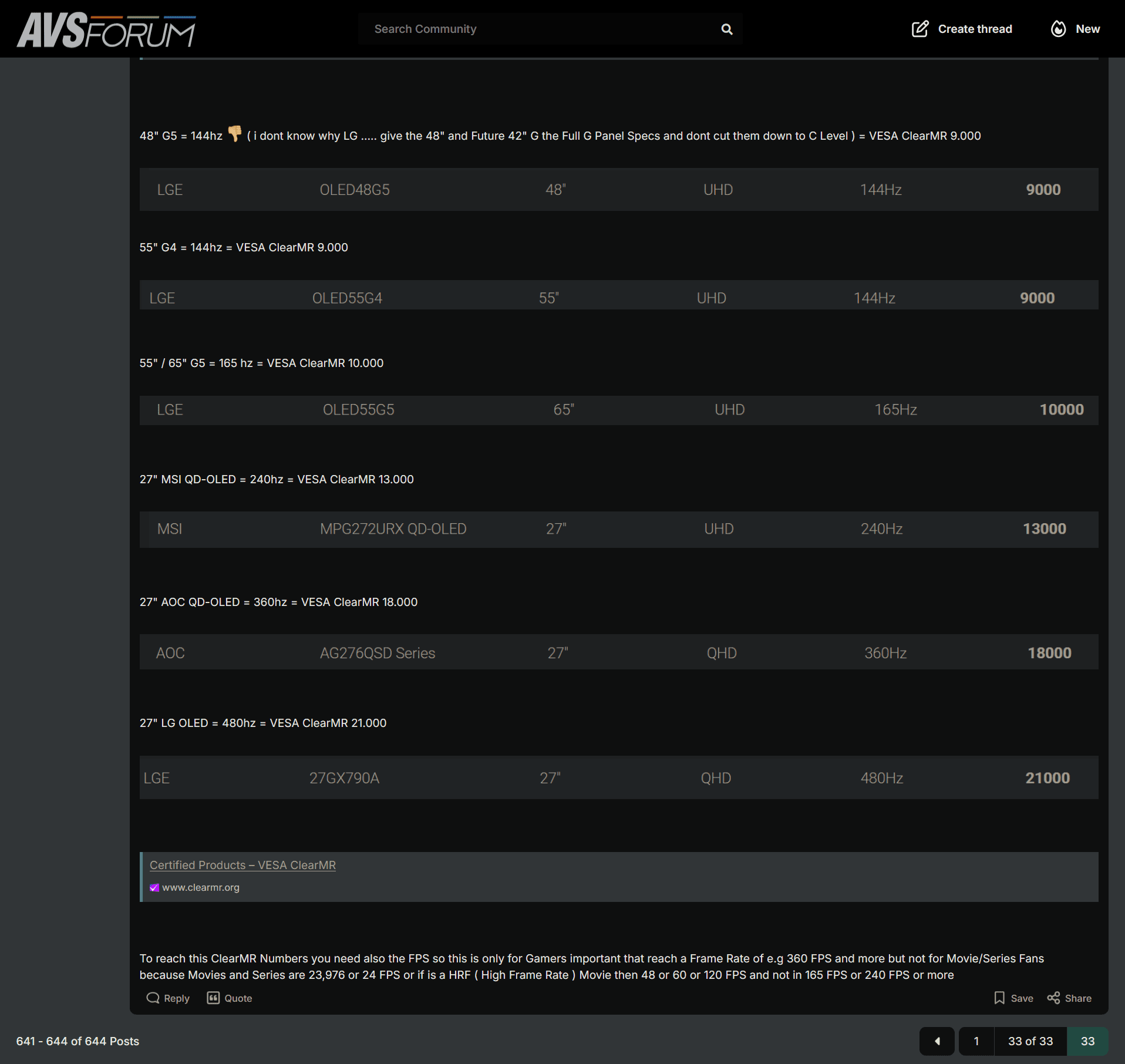Click the thumbs-down emoji in the post
The image size is (1125, 1064).
tap(235, 134)
